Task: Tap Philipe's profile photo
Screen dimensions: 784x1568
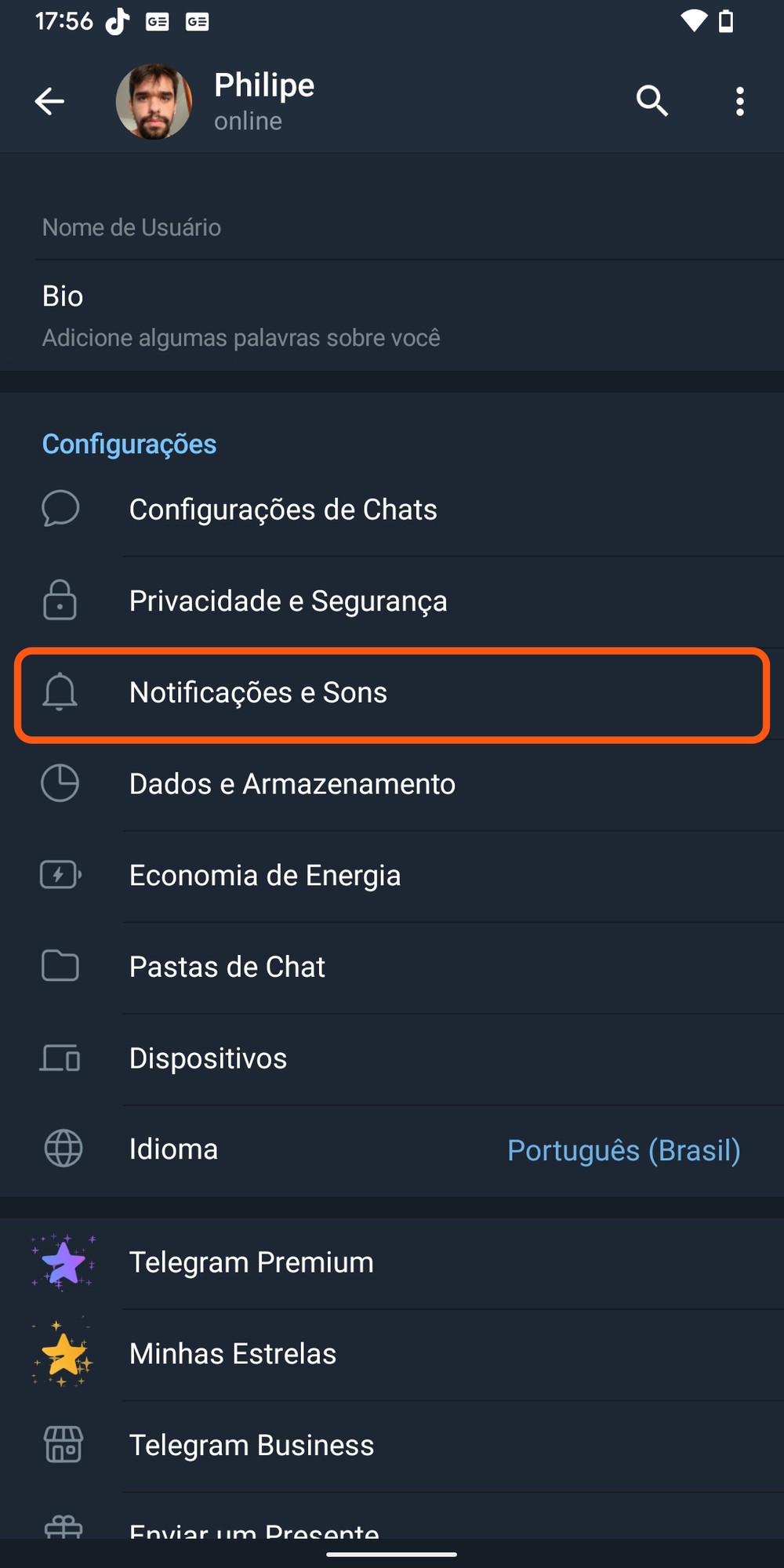Action: point(154,102)
